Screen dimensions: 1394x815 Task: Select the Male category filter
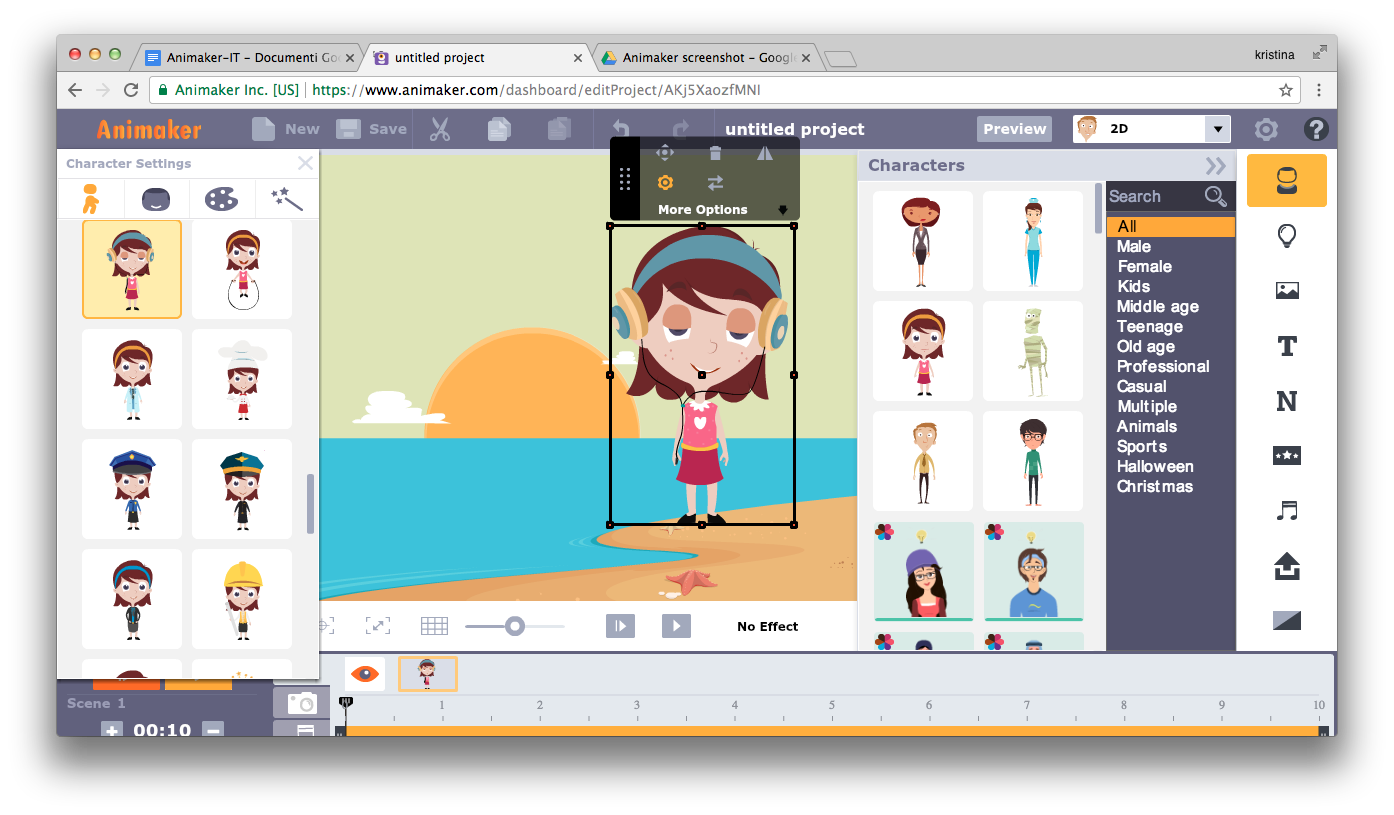pos(1134,247)
